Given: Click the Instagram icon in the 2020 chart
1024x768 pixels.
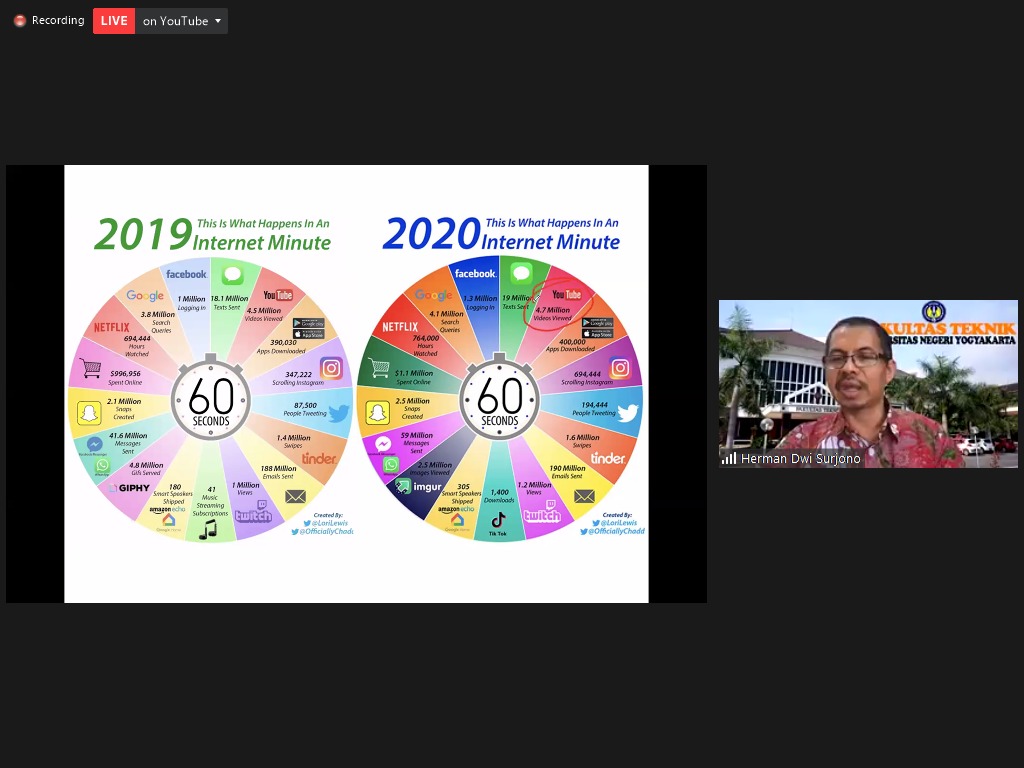Looking at the screenshot, I should coord(620,368).
